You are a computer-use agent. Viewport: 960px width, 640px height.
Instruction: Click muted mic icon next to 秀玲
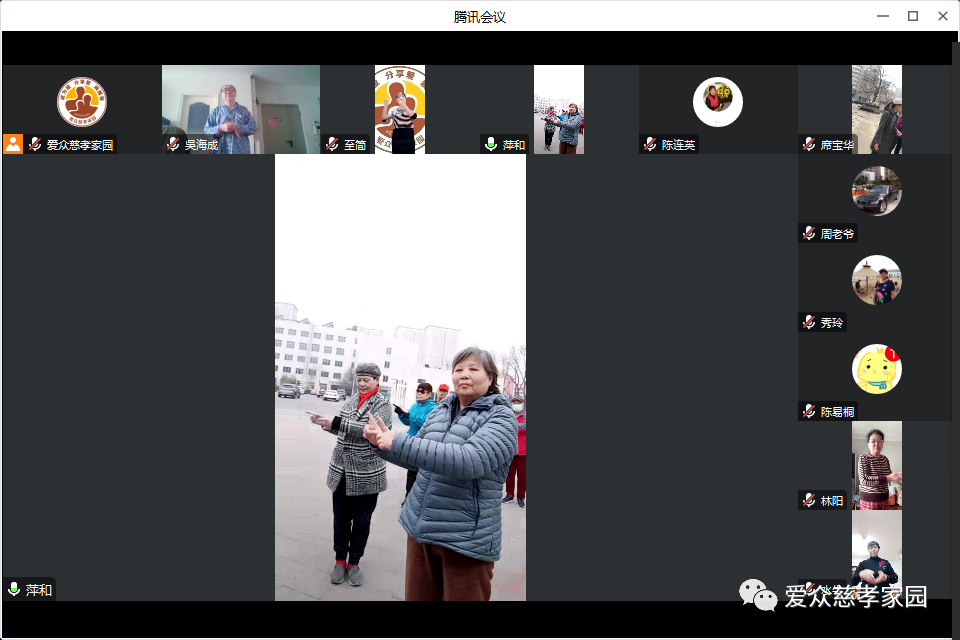click(809, 323)
